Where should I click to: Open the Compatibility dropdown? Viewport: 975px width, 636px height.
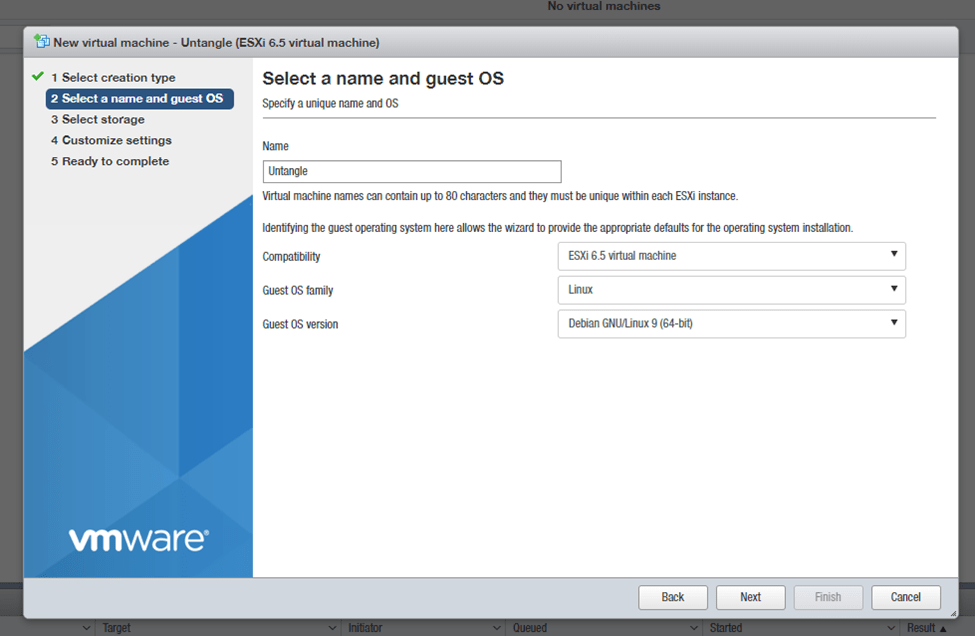click(731, 256)
